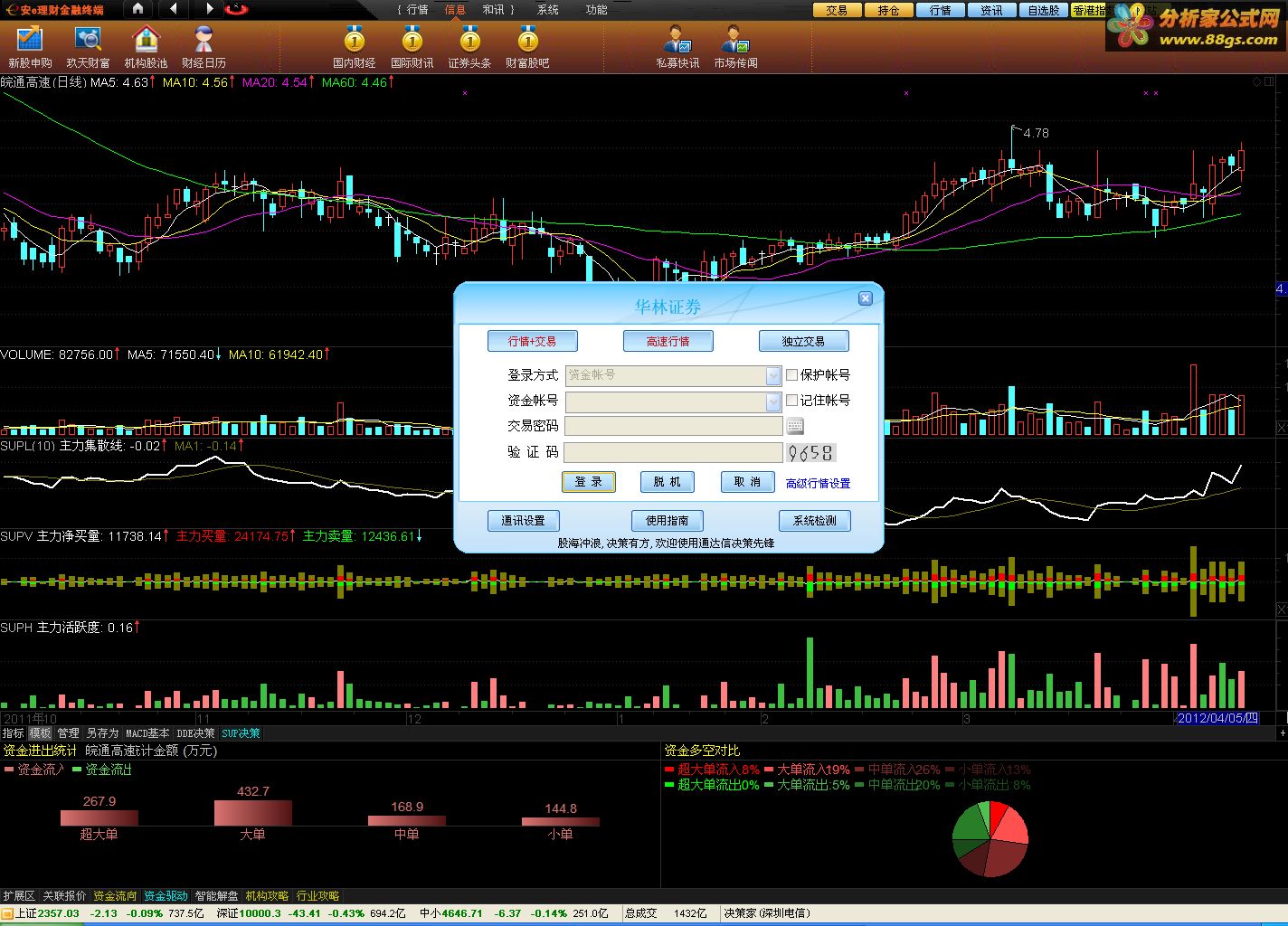Switch to the SUP决策 tab
The width and height of the screenshot is (1288, 926).
(241, 733)
